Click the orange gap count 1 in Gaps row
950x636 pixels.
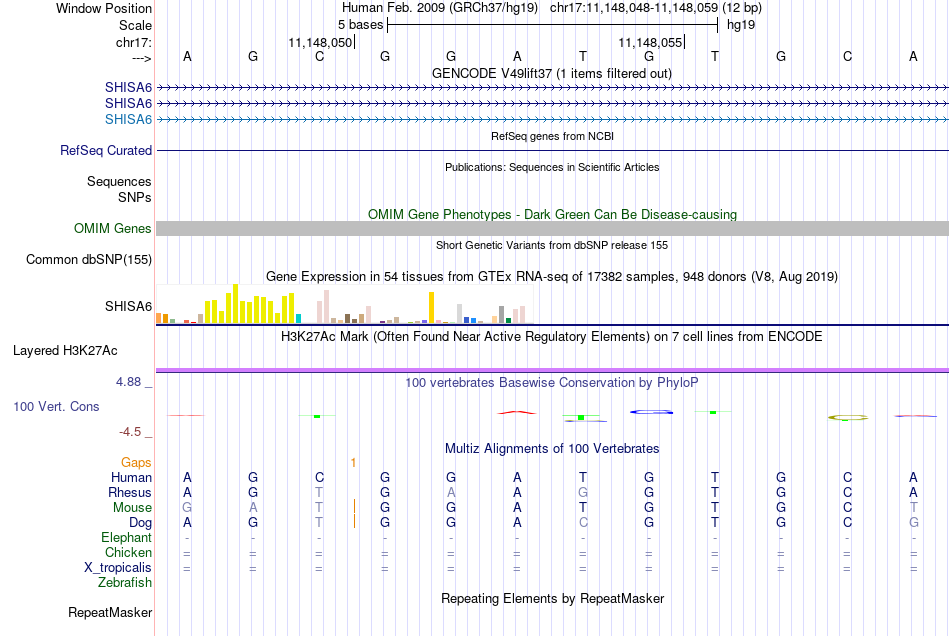[x=353, y=463]
